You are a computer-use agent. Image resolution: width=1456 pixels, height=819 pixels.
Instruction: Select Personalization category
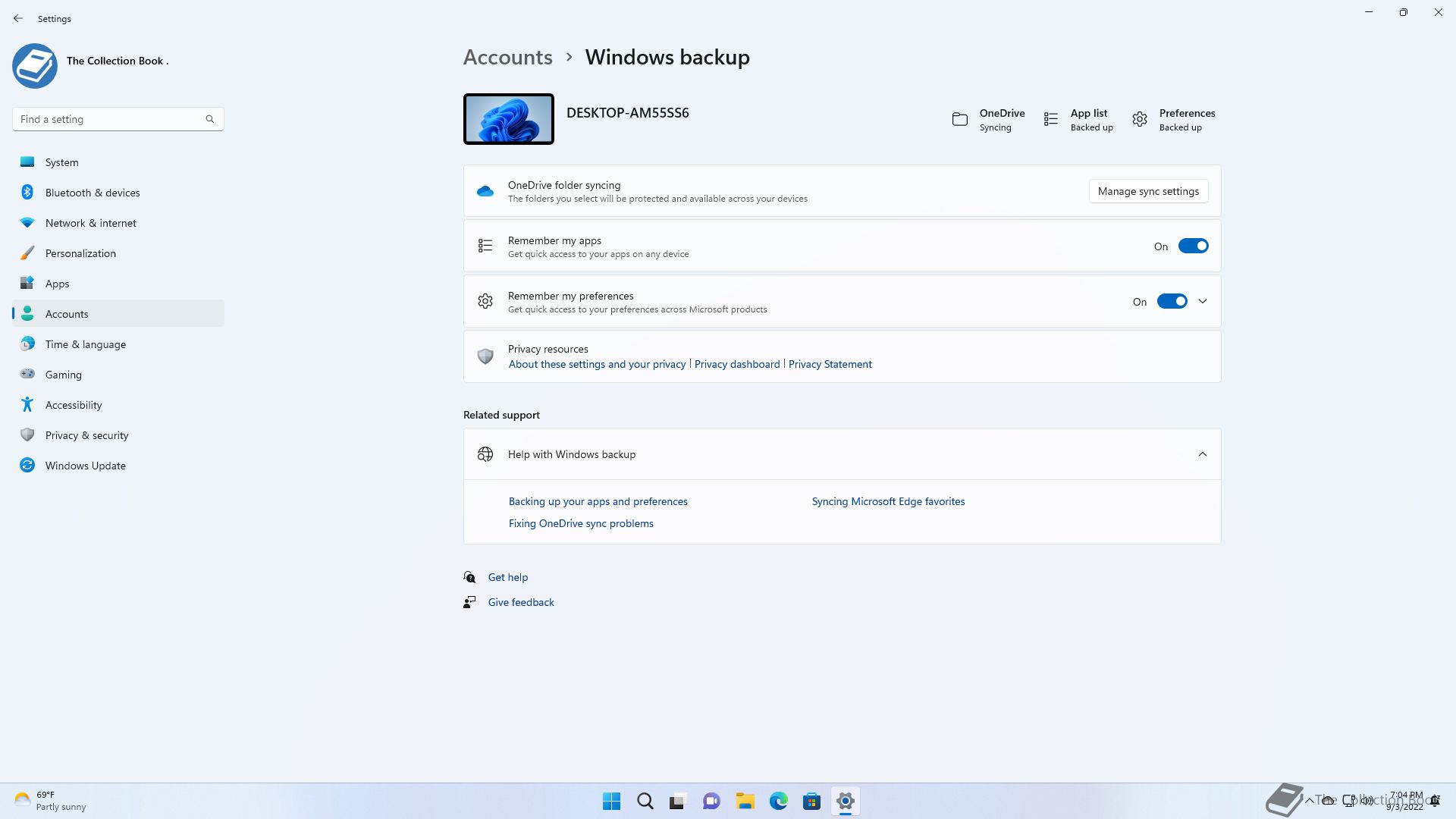coord(118,253)
